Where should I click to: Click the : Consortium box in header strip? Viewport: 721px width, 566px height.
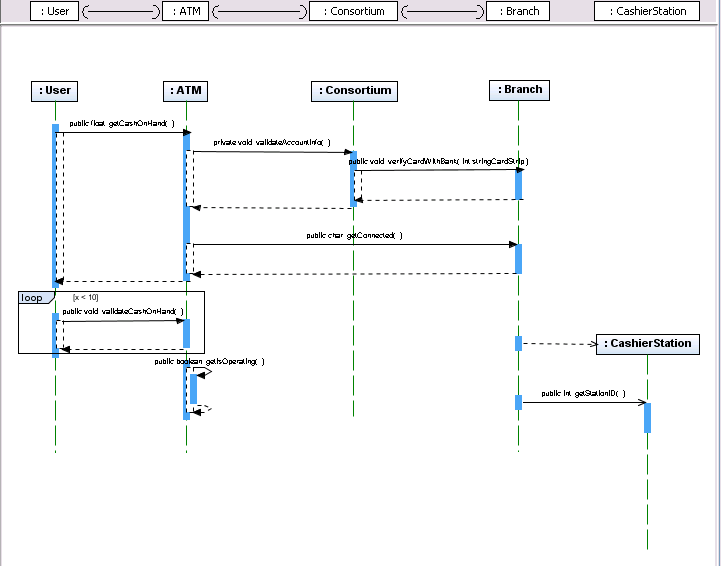pyautogui.click(x=354, y=11)
